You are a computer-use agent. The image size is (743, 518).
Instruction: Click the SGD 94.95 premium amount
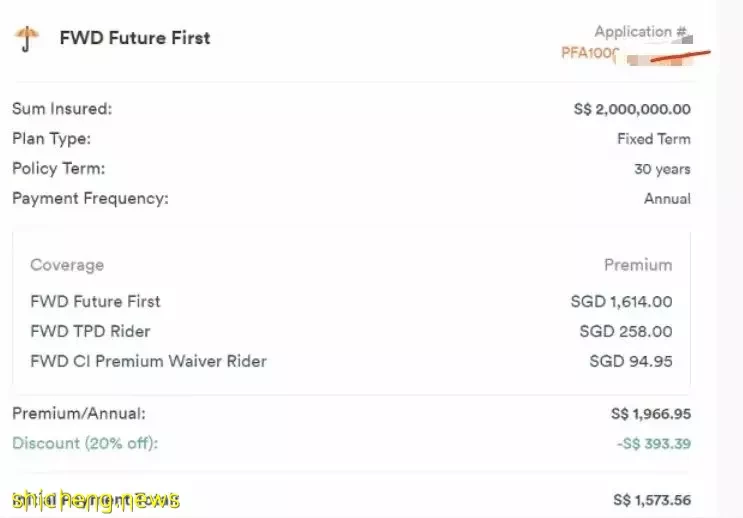pos(631,361)
